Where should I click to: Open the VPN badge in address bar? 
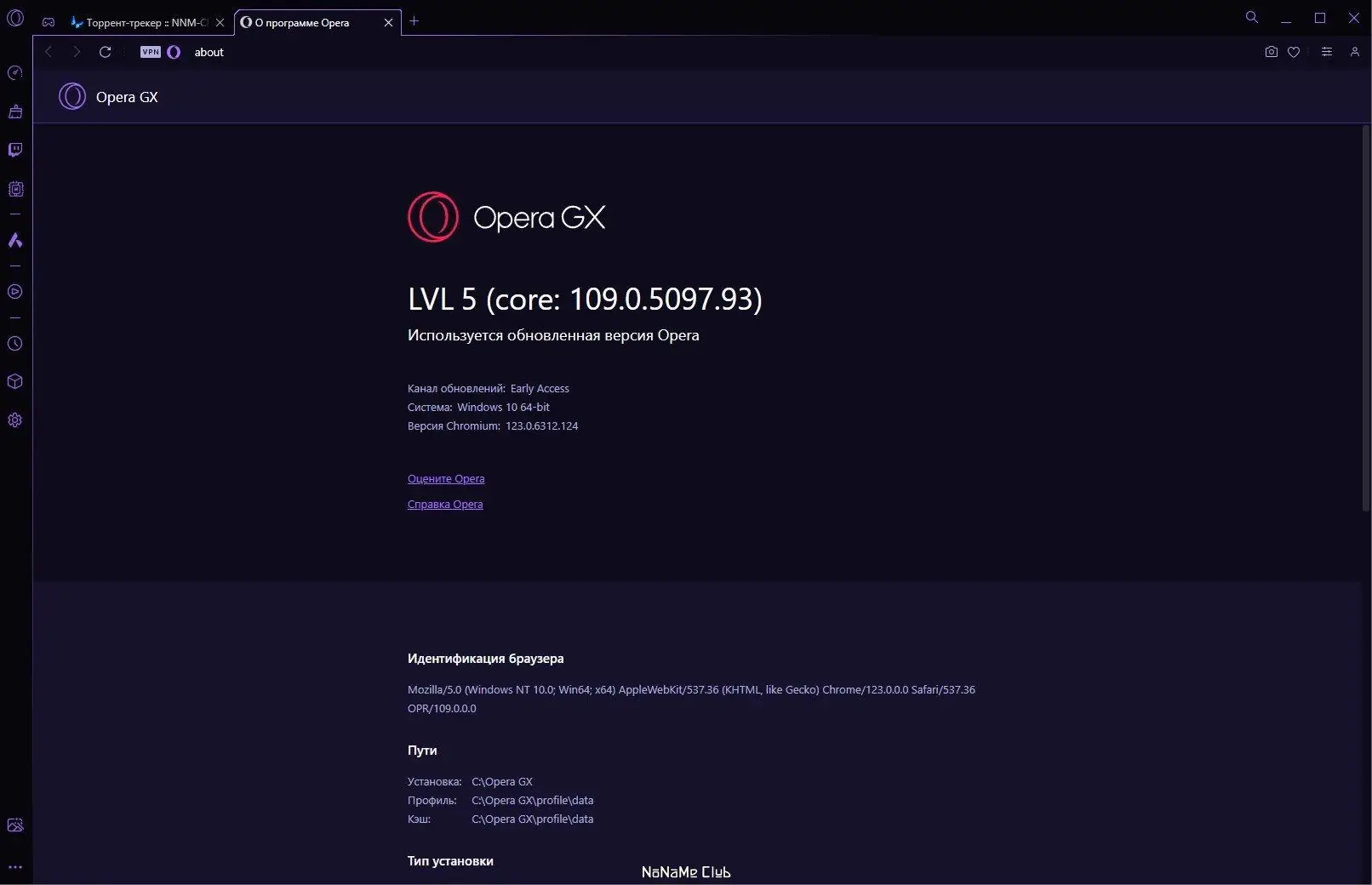pos(151,52)
